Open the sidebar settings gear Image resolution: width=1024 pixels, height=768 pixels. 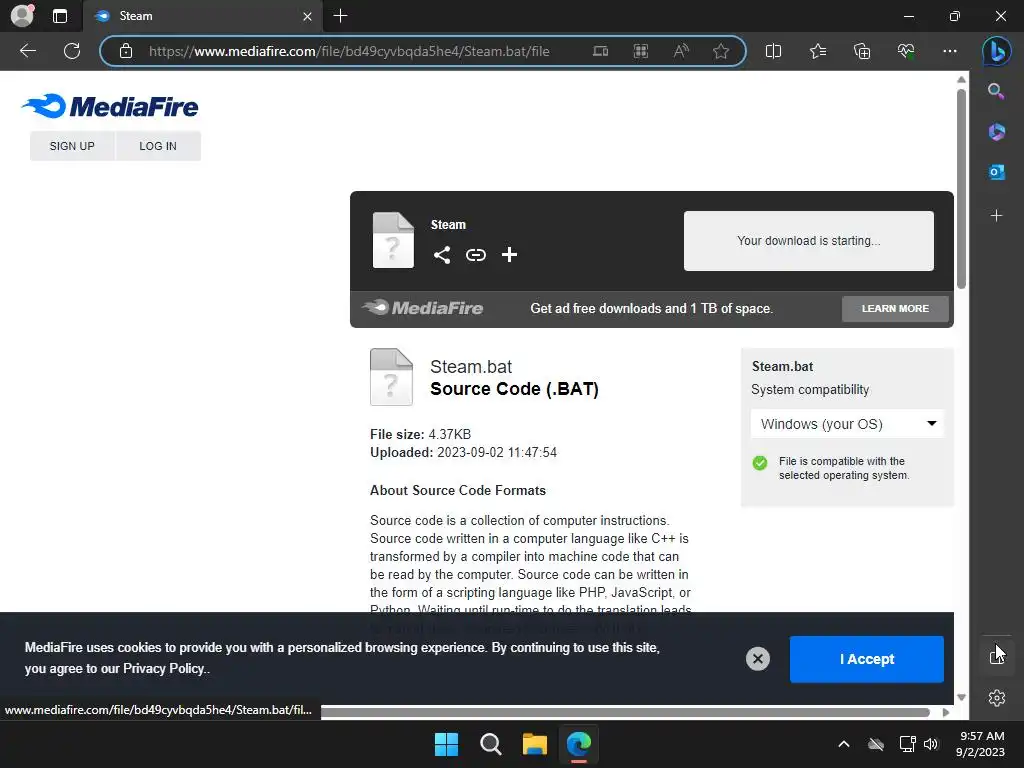click(997, 698)
